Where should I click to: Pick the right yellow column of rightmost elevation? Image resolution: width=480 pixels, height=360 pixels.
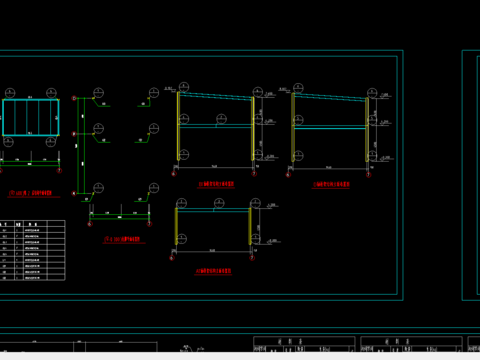click(367, 130)
